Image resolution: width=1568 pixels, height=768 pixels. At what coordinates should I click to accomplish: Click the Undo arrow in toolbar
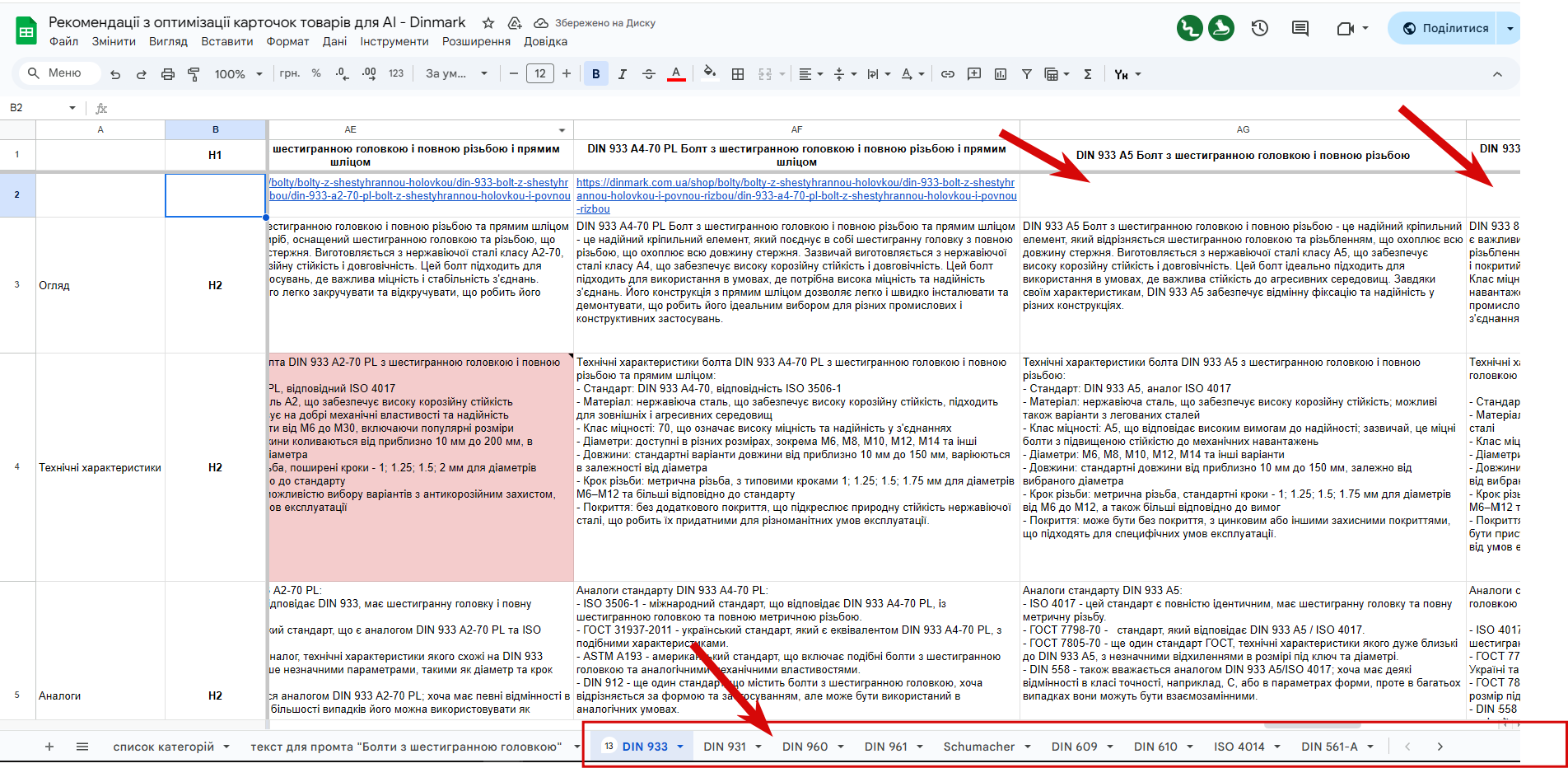click(x=115, y=74)
